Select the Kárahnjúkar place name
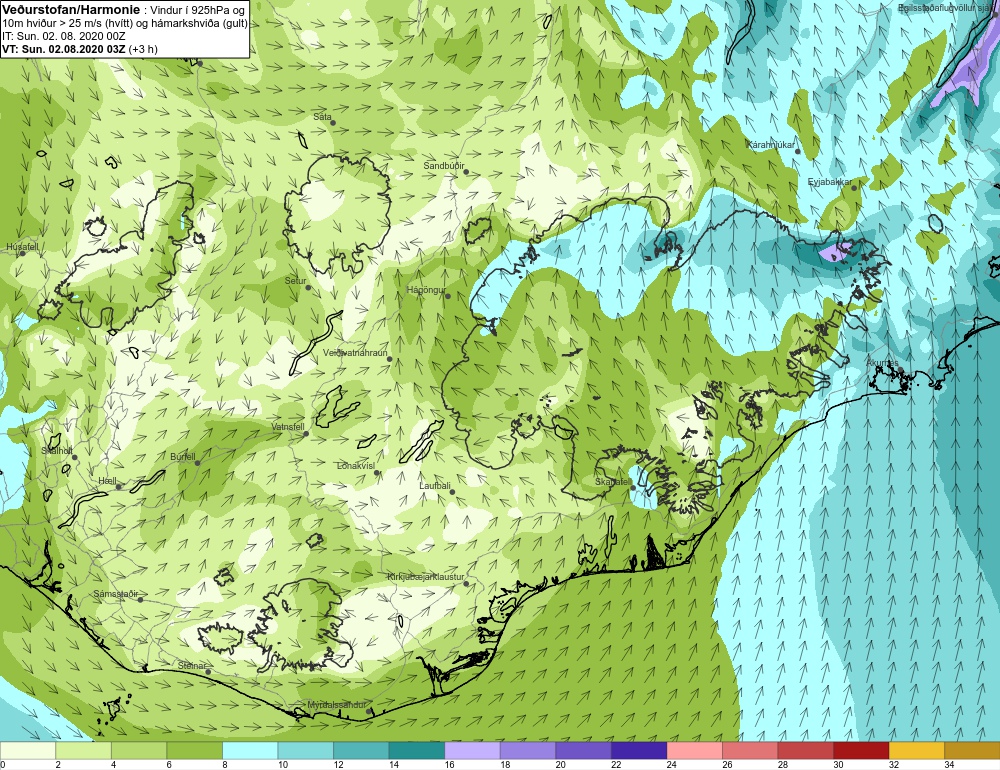The width and height of the screenshot is (1000, 770). pos(771,145)
